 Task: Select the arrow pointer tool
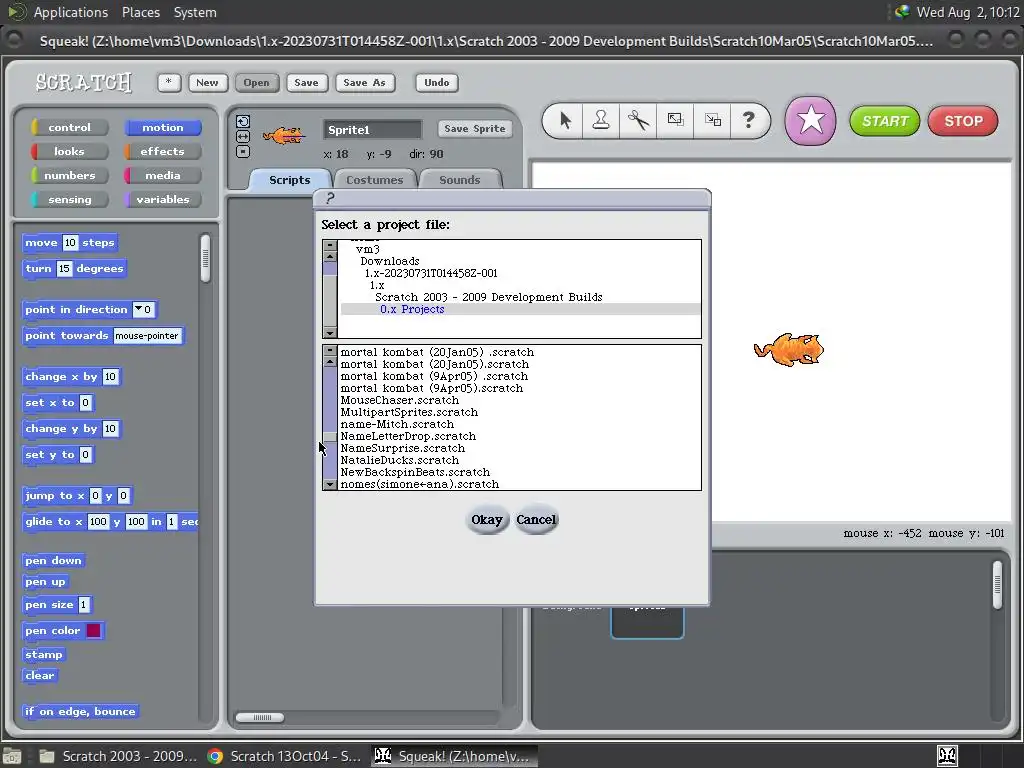click(x=566, y=121)
